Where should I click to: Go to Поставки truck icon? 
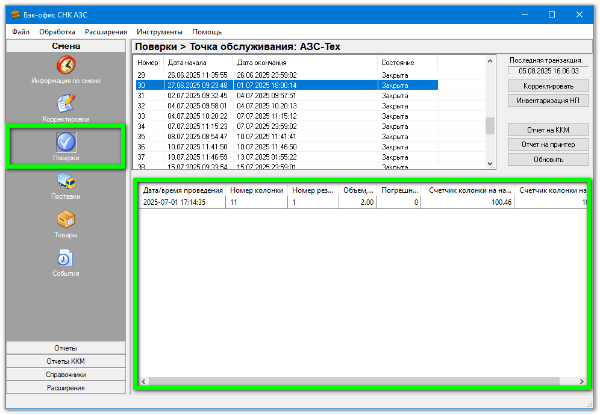66,182
